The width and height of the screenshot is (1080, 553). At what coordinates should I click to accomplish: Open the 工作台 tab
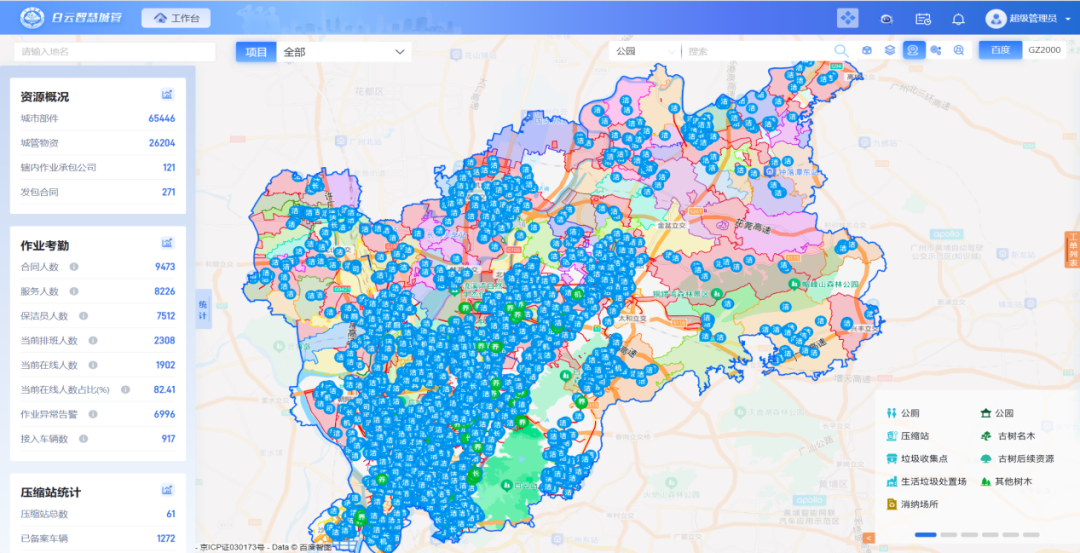pos(175,19)
